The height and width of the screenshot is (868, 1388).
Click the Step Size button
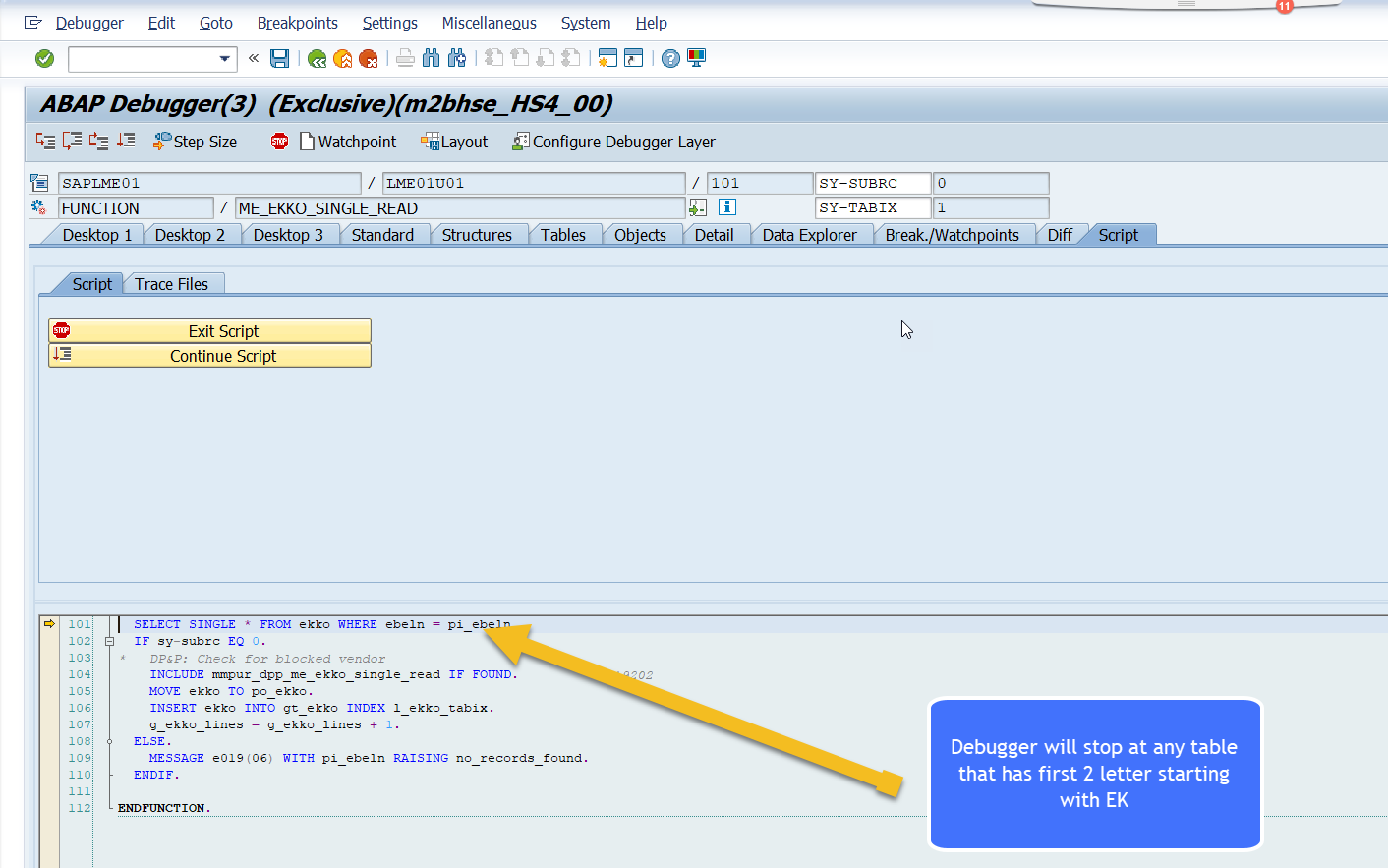[x=195, y=142]
